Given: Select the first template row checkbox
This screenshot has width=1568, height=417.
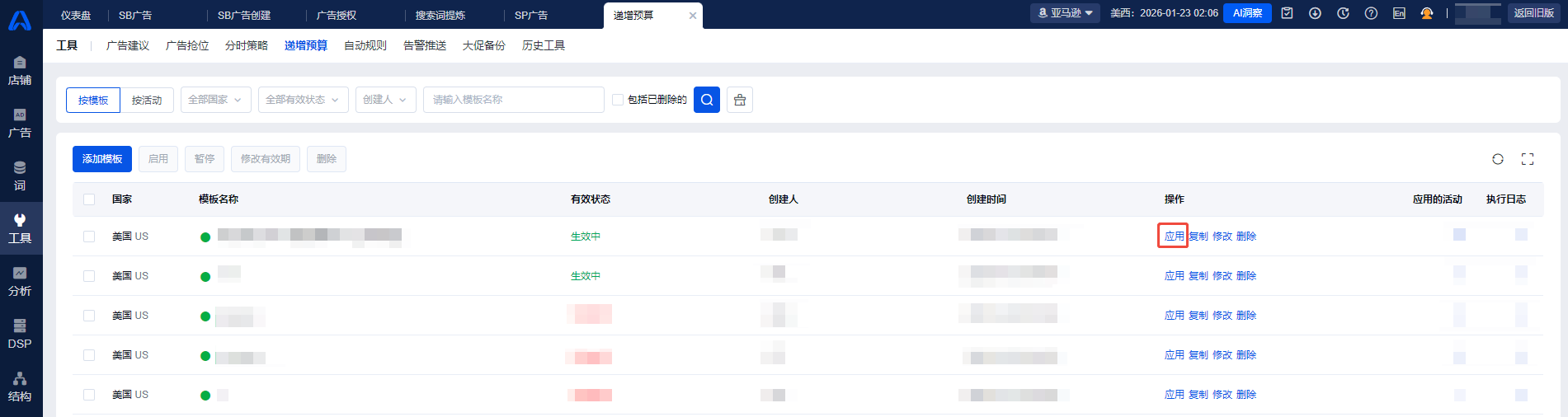Looking at the screenshot, I should (x=89, y=237).
